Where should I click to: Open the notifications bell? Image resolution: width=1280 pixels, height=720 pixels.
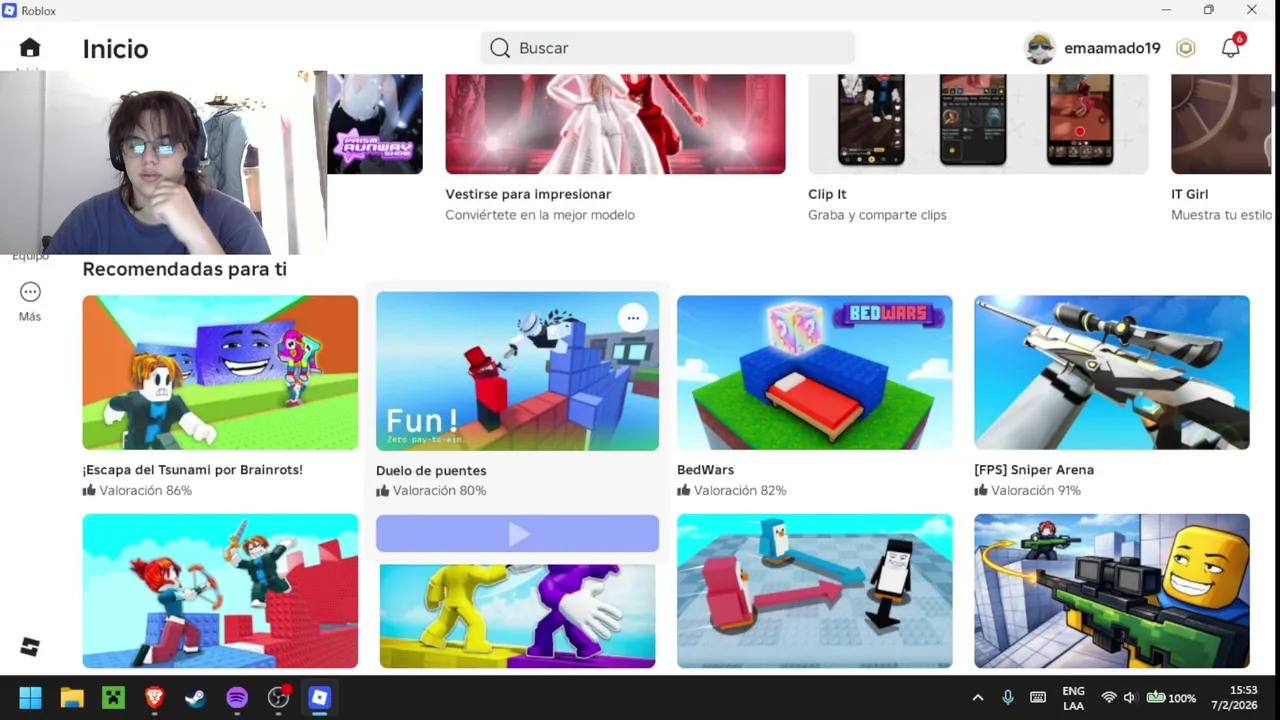(1231, 48)
